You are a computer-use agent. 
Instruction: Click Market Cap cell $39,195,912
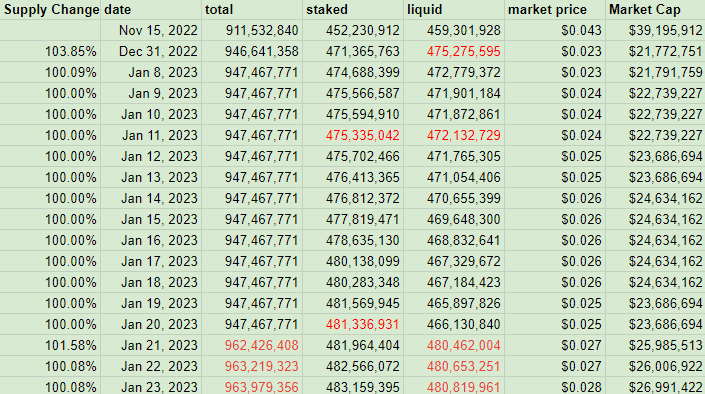click(x=655, y=30)
